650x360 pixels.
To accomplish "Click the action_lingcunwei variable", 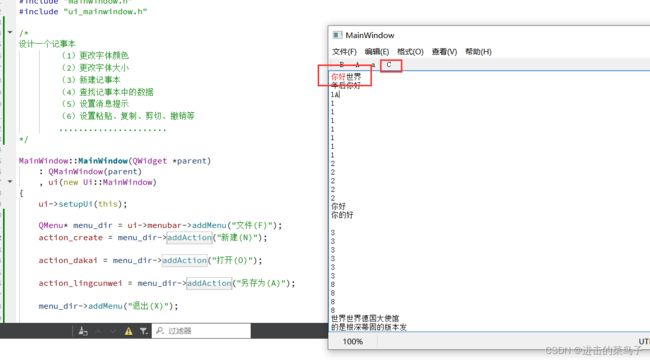I will [x=80, y=283].
